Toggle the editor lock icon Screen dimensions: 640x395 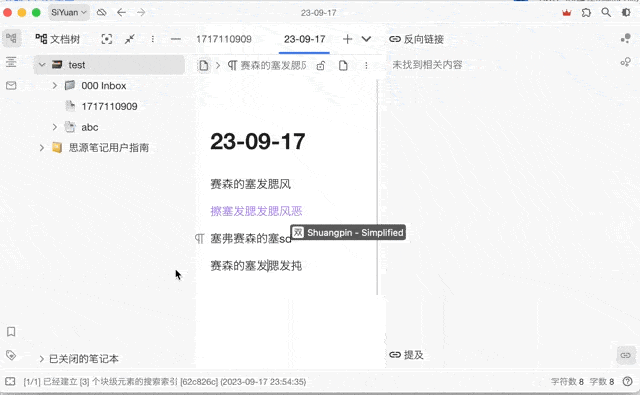click(321, 65)
